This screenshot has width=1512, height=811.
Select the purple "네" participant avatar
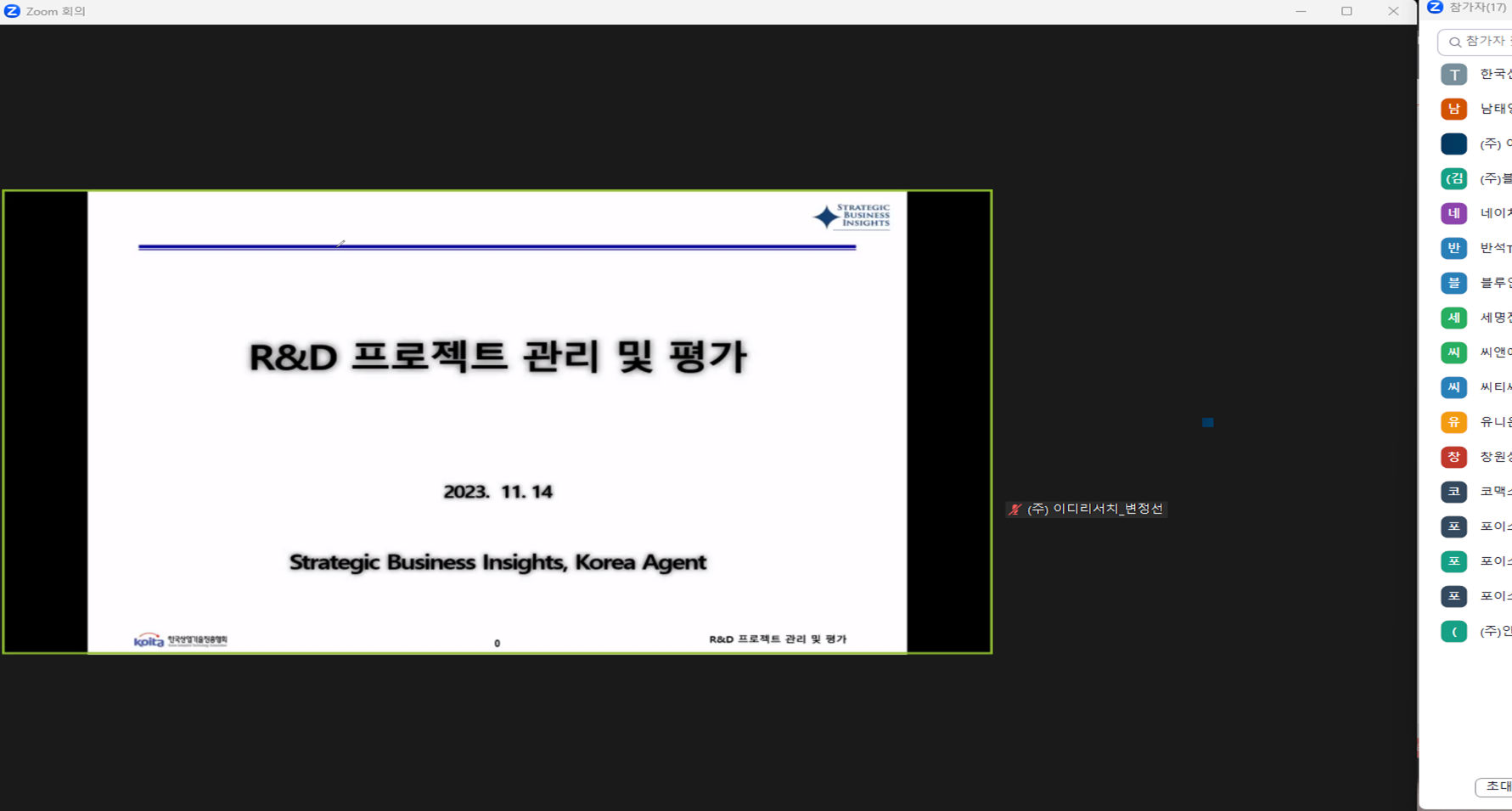click(1453, 213)
